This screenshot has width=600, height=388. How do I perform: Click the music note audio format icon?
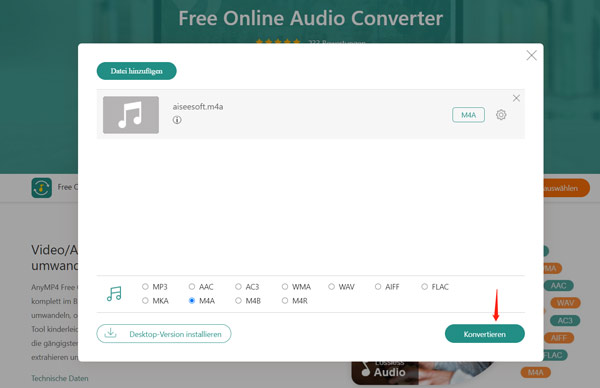(x=114, y=294)
